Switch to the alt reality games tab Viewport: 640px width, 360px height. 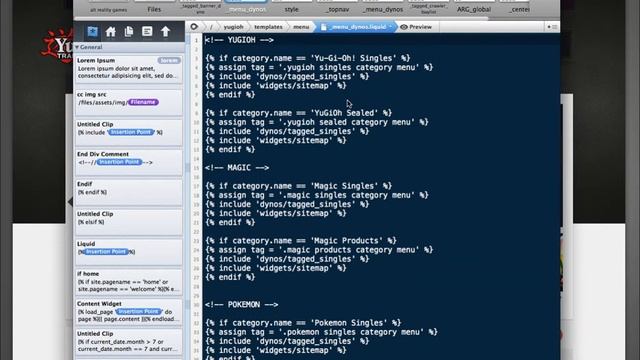(x=109, y=9)
